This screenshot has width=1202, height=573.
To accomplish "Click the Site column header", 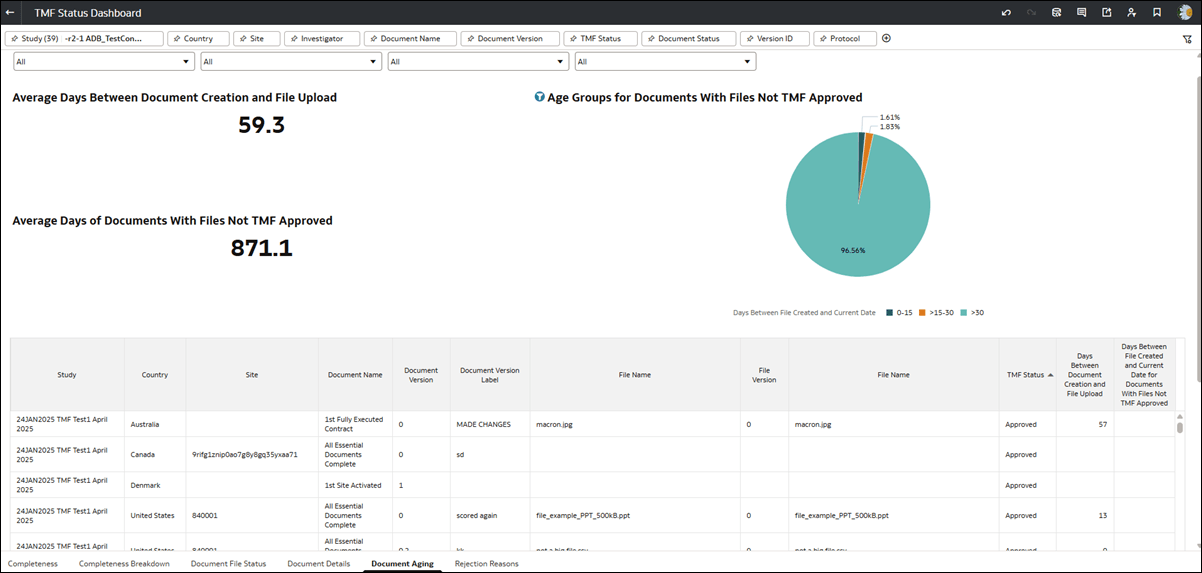I will click(x=252, y=375).
